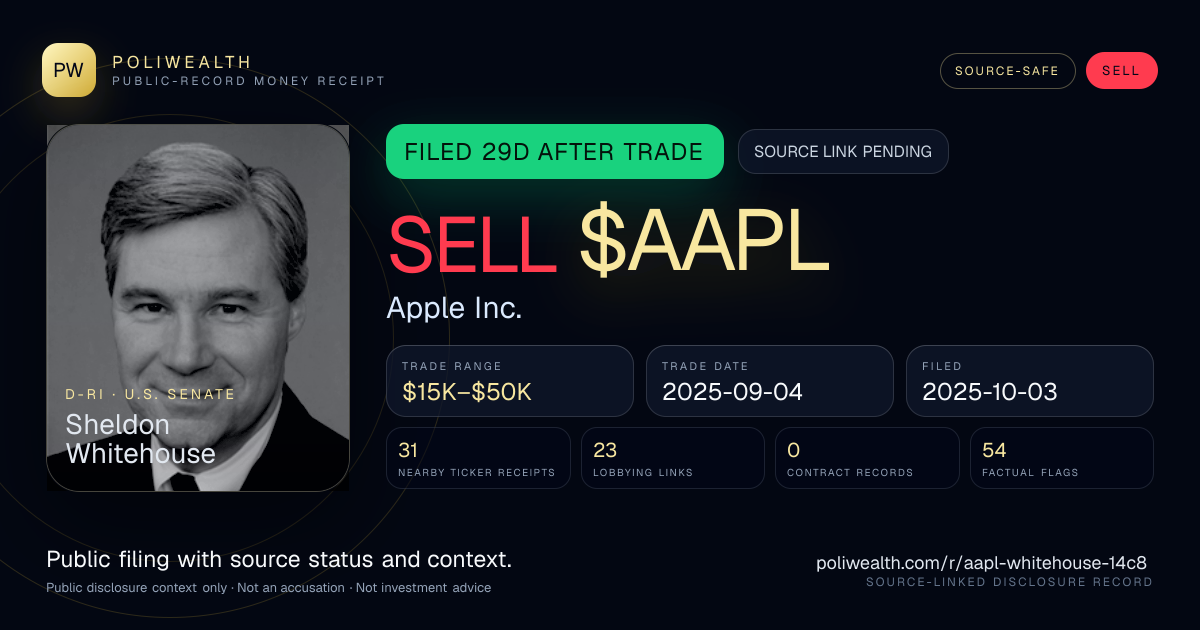This screenshot has width=1200, height=630.
Task: Click the D-RI · U.S. Senate label
Action: tap(151, 394)
